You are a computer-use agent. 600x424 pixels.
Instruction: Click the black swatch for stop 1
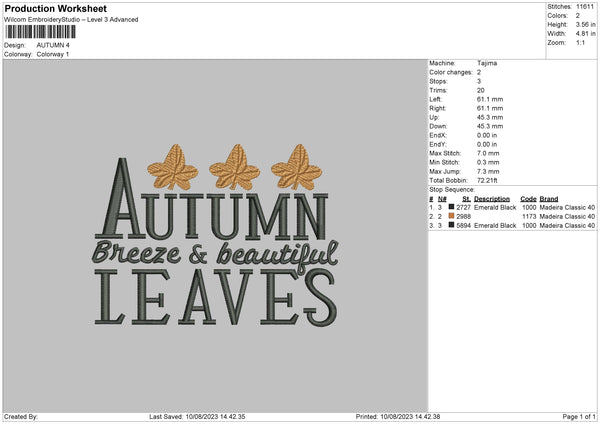pos(453,207)
